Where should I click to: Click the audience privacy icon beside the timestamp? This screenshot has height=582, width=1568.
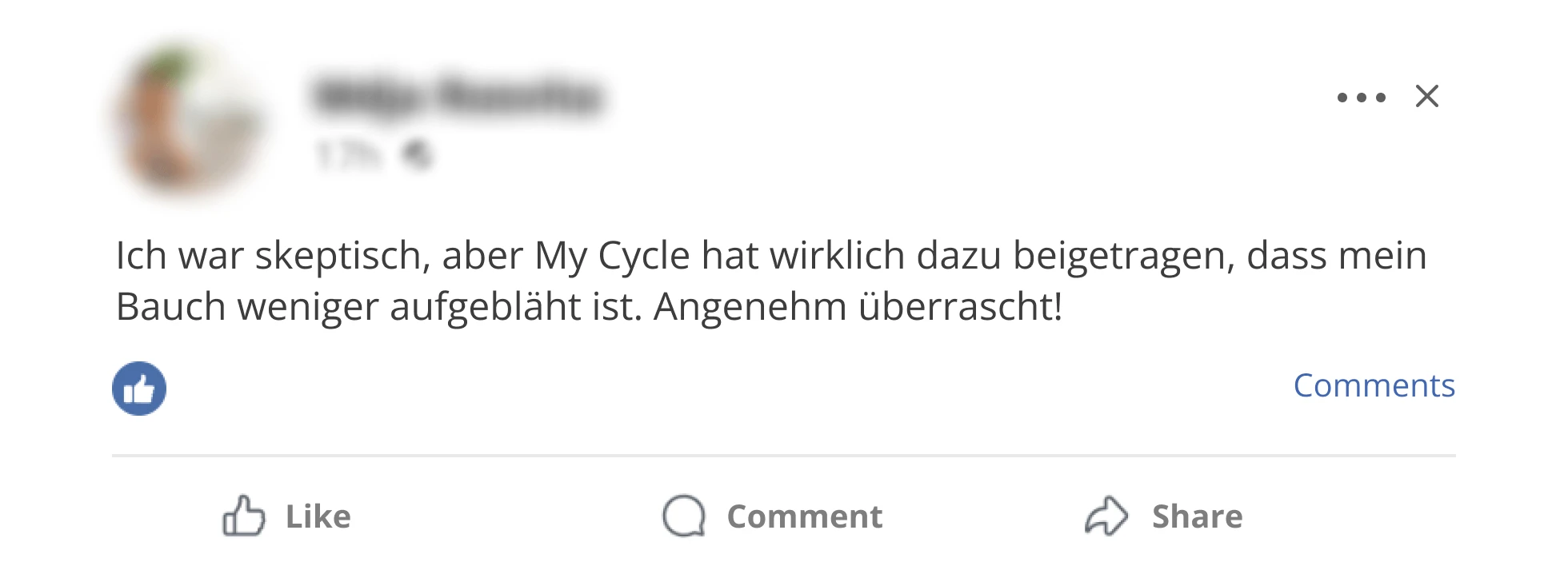[x=417, y=154]
